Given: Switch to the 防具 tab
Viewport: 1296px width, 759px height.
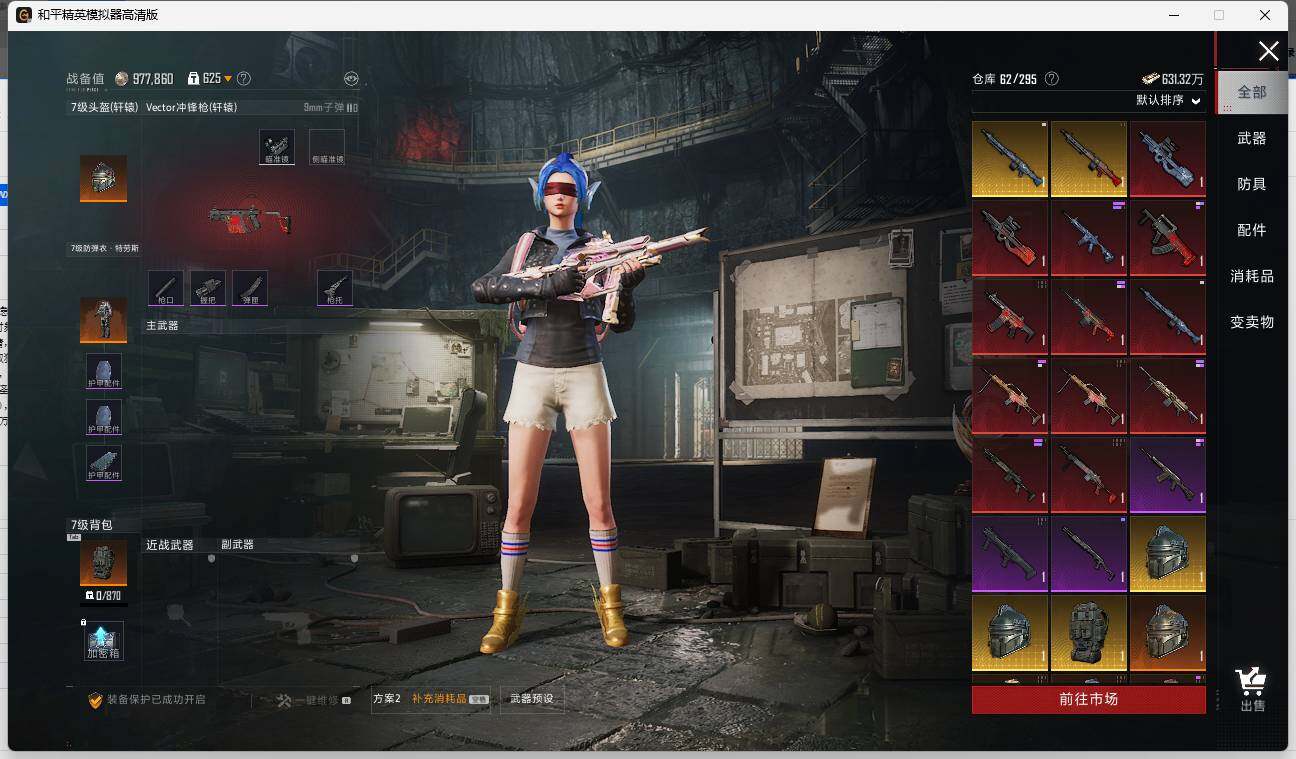Looking at the screenshot, I should [1252, 184].
